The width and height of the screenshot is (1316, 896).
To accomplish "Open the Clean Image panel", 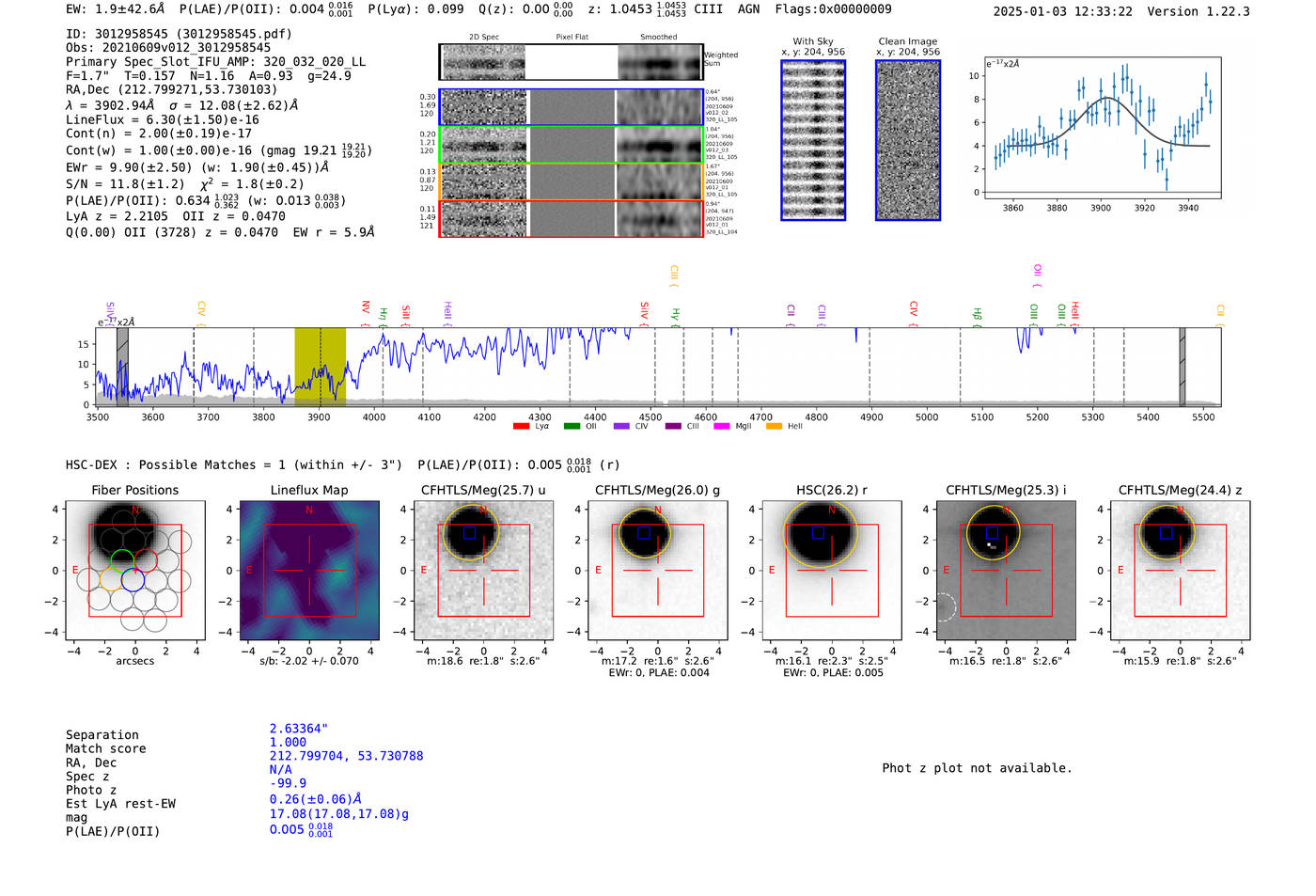I will point(908,140).
